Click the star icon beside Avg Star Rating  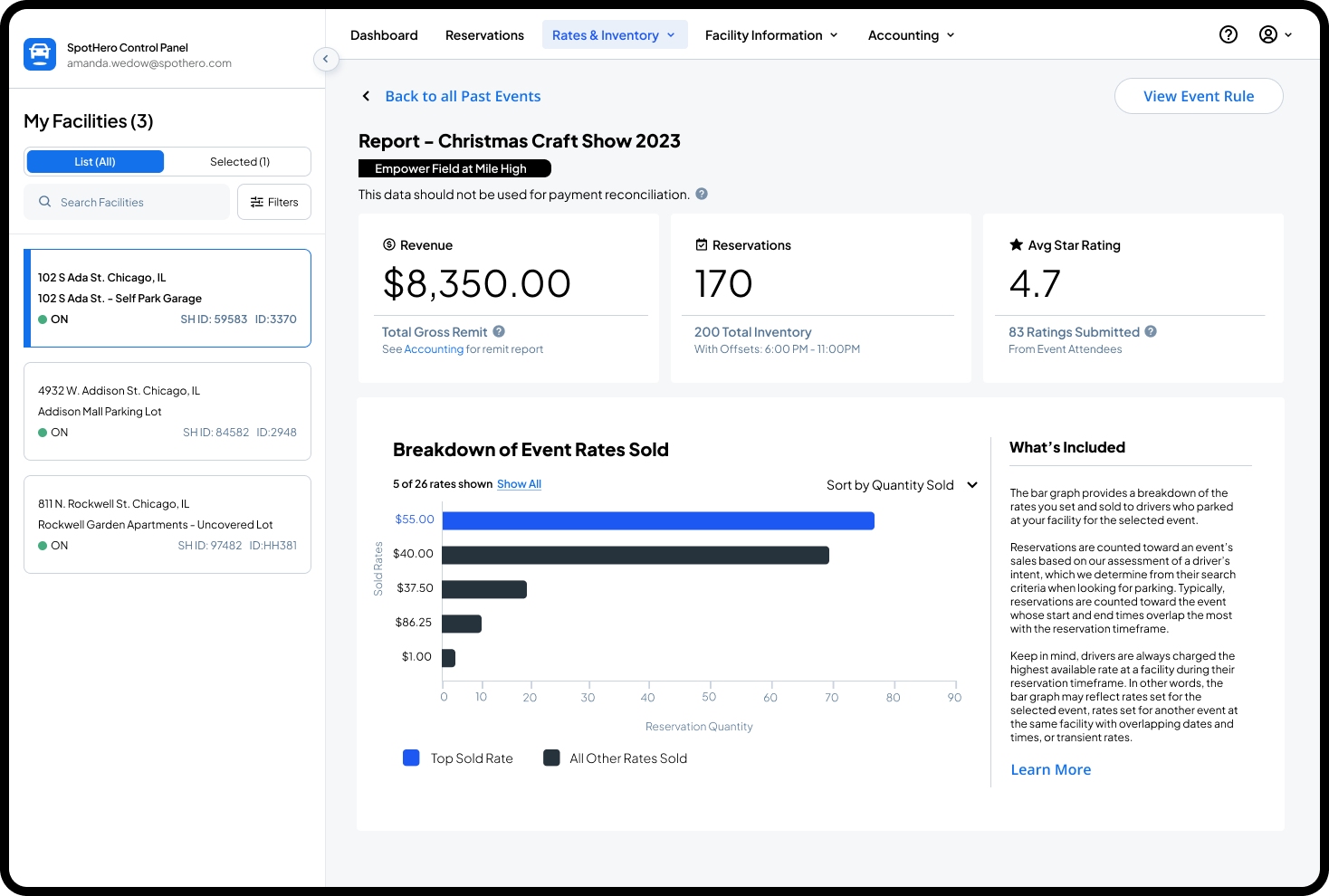1017,244
